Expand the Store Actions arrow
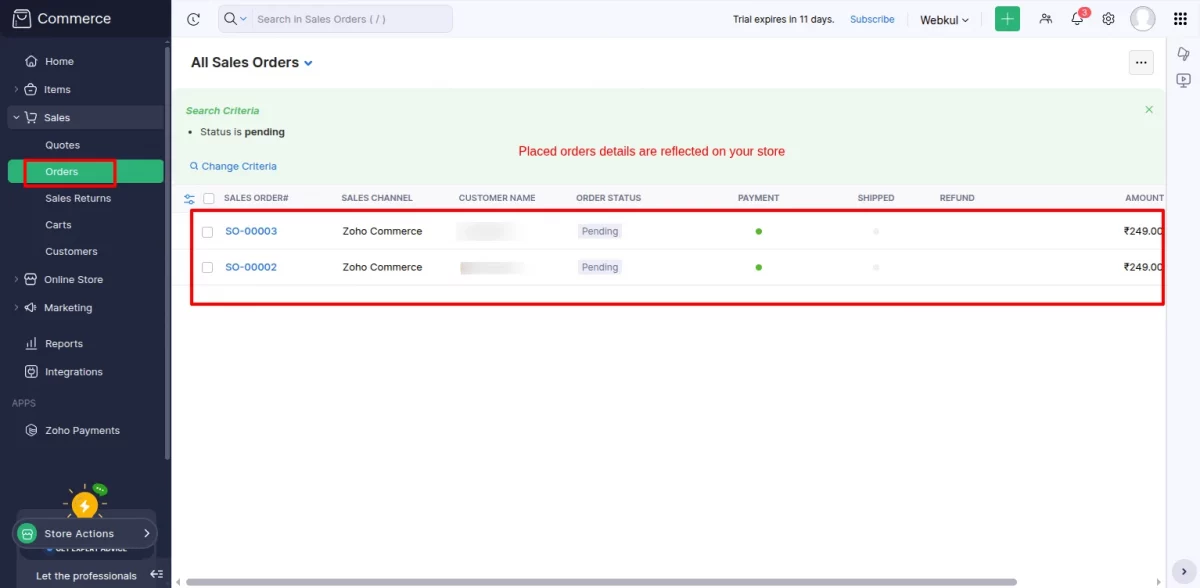Viewport: 1200px width, 588px height. [147, 533]
